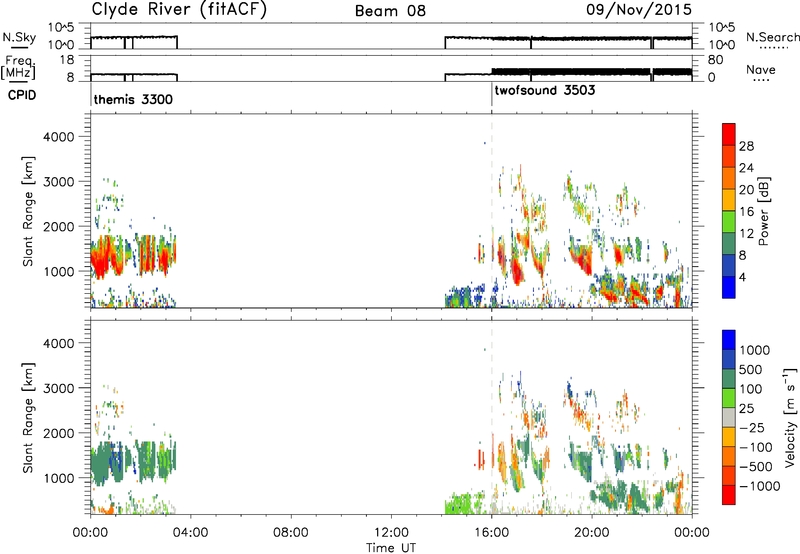Click '3000' on the velocity panel axis
800x554 pixels.
click(58, 388)
